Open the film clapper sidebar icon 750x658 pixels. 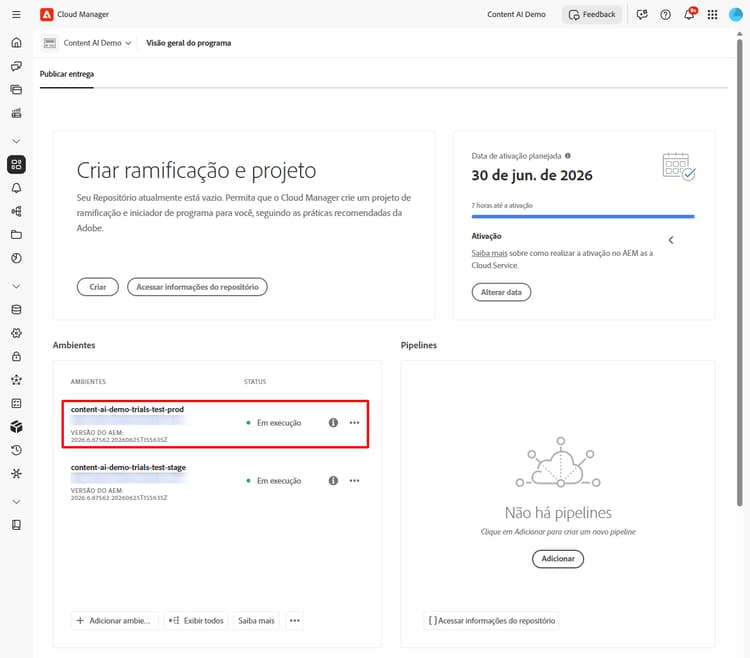click(16, 113)
